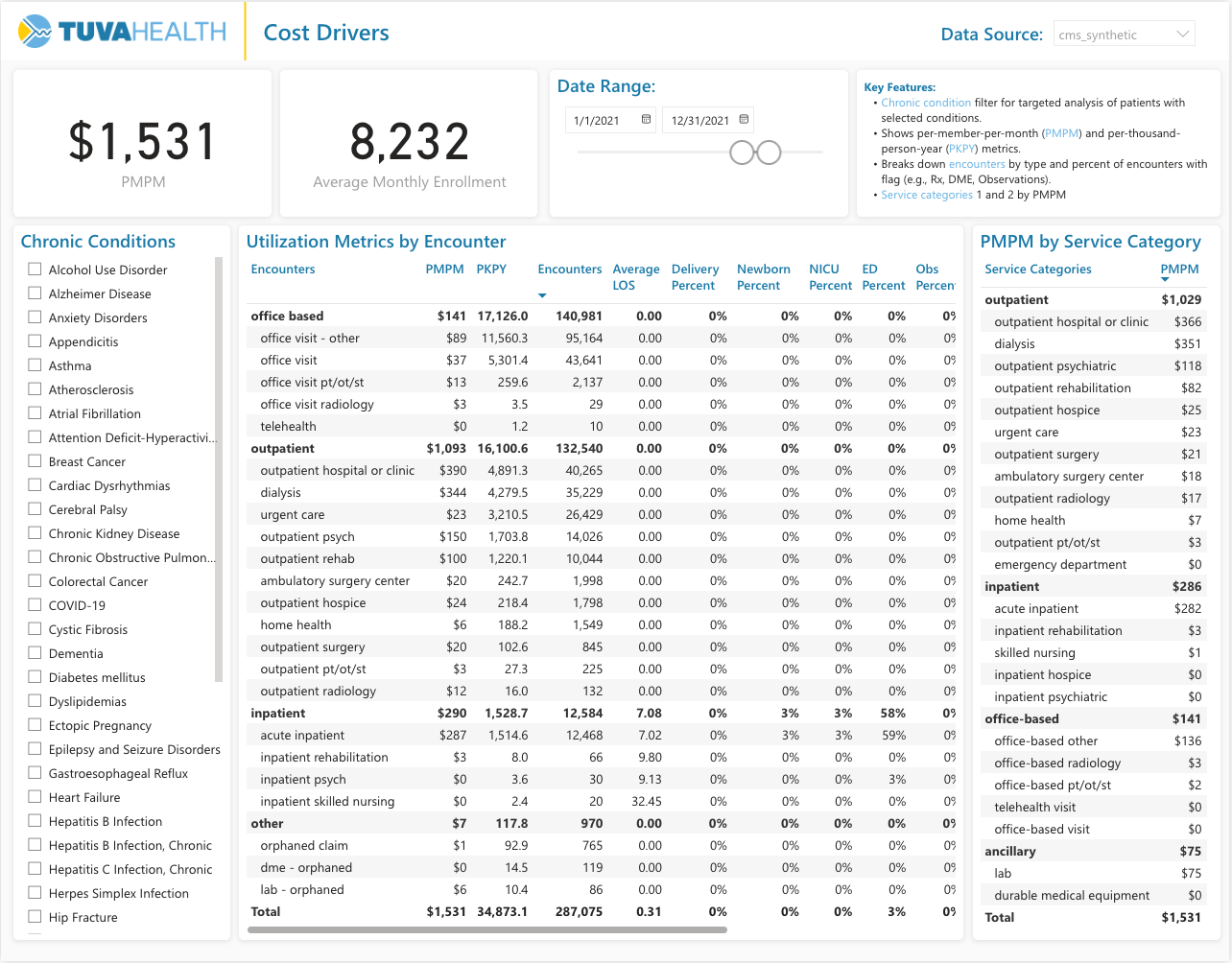Sort by the Average LOS column header
The height and width of the screenshot is (963, 1232).
635,277
